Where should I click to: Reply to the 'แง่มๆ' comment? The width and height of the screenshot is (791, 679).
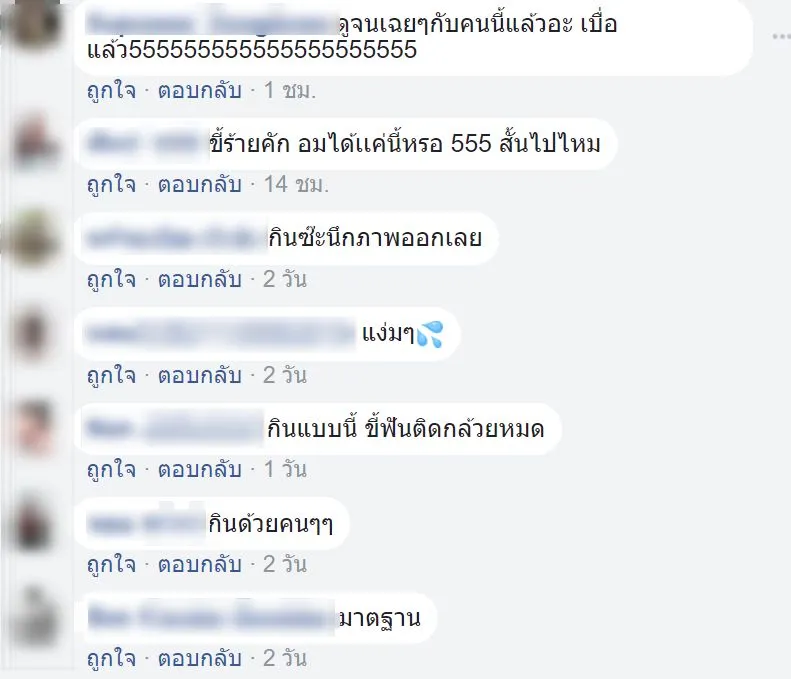(200, 375)
